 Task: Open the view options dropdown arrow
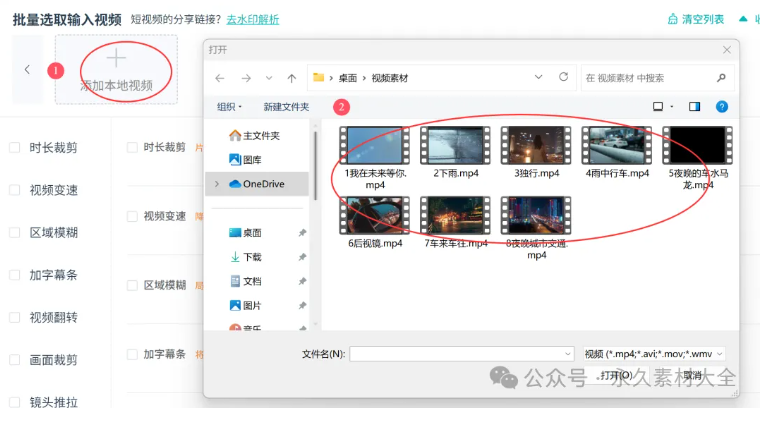click(x=672, y=106)
